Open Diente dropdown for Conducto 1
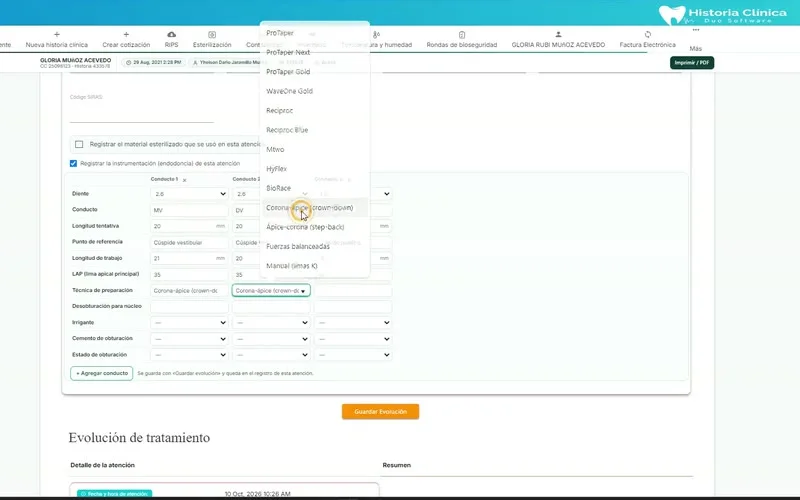 [189, 194]
